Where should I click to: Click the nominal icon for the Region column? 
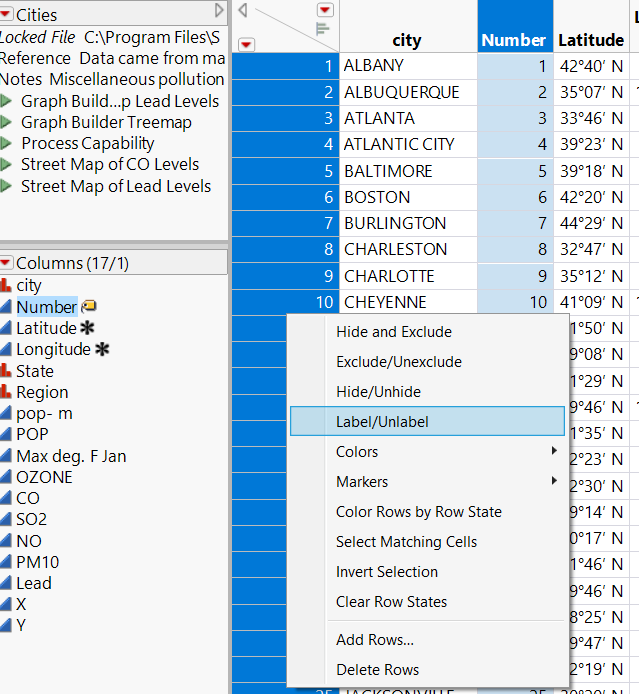coord(8,392)
